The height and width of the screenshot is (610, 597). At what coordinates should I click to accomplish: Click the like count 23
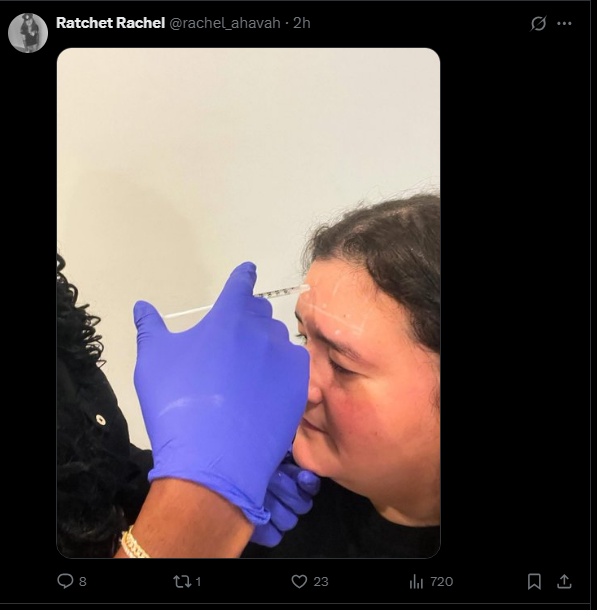click(x=321, y=582)
